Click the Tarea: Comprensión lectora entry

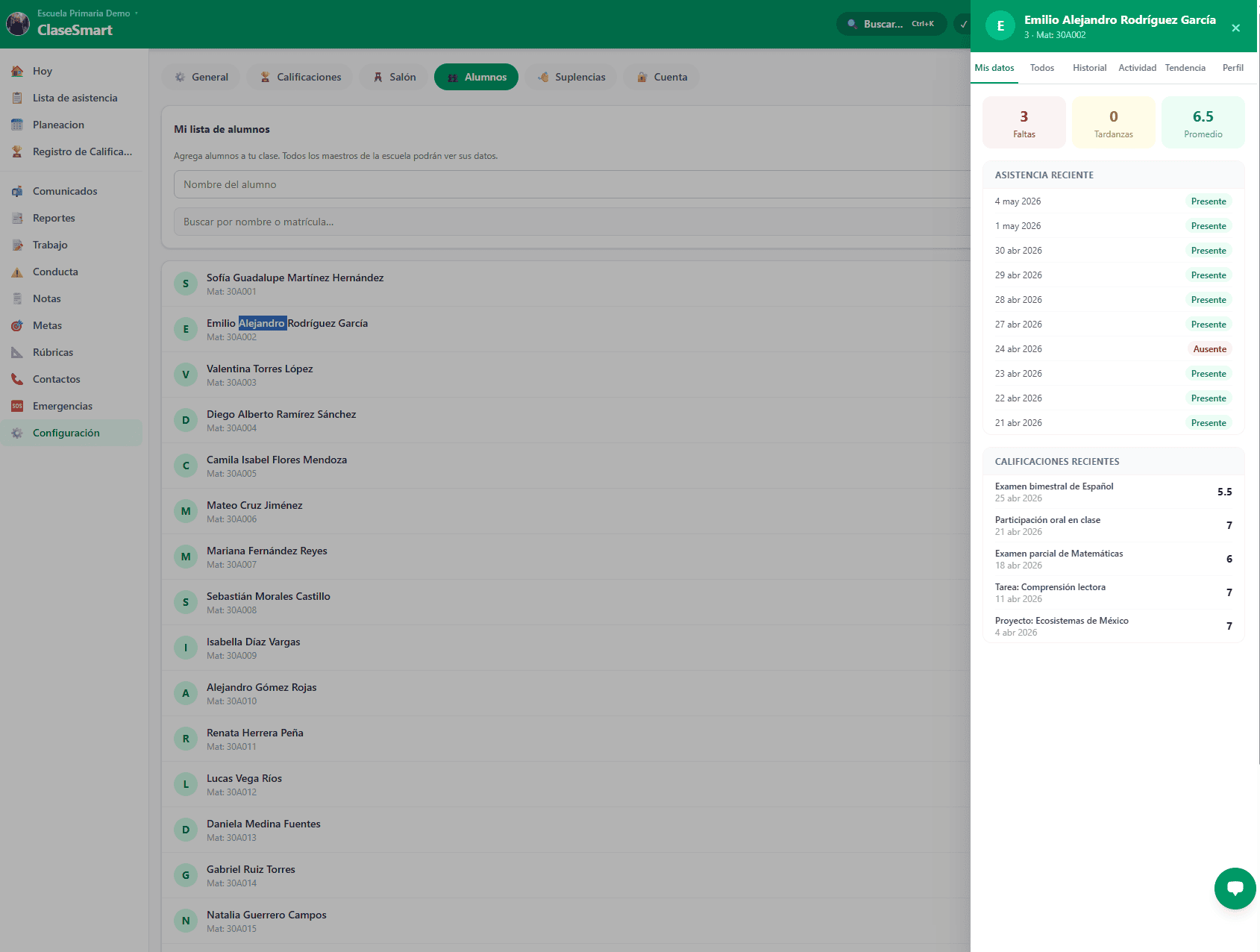[1114, 592]
